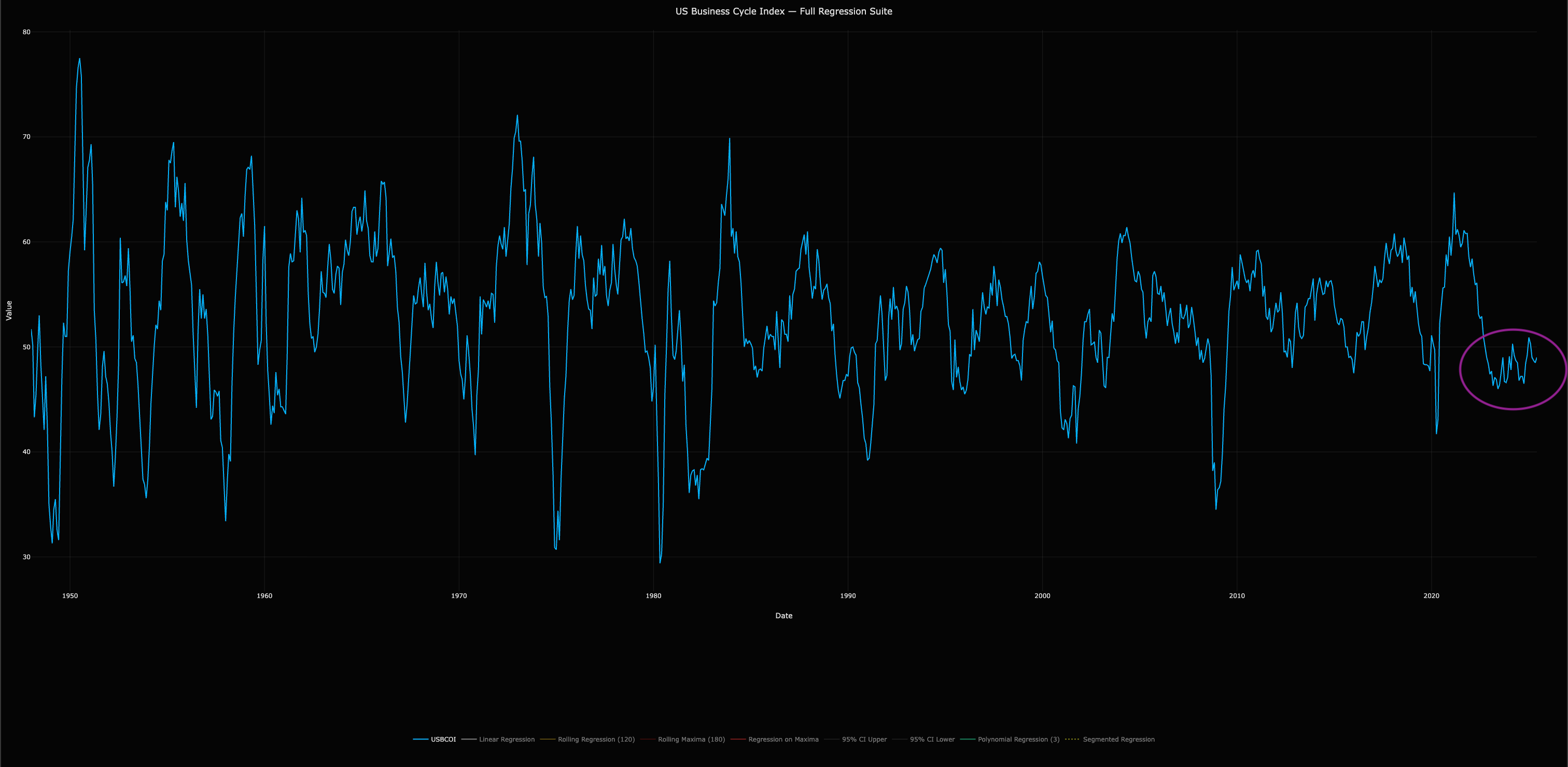Viewport: 1568px width, 767px height.
Task: Select the 1990 x-axis tick label
Action: 848,595
